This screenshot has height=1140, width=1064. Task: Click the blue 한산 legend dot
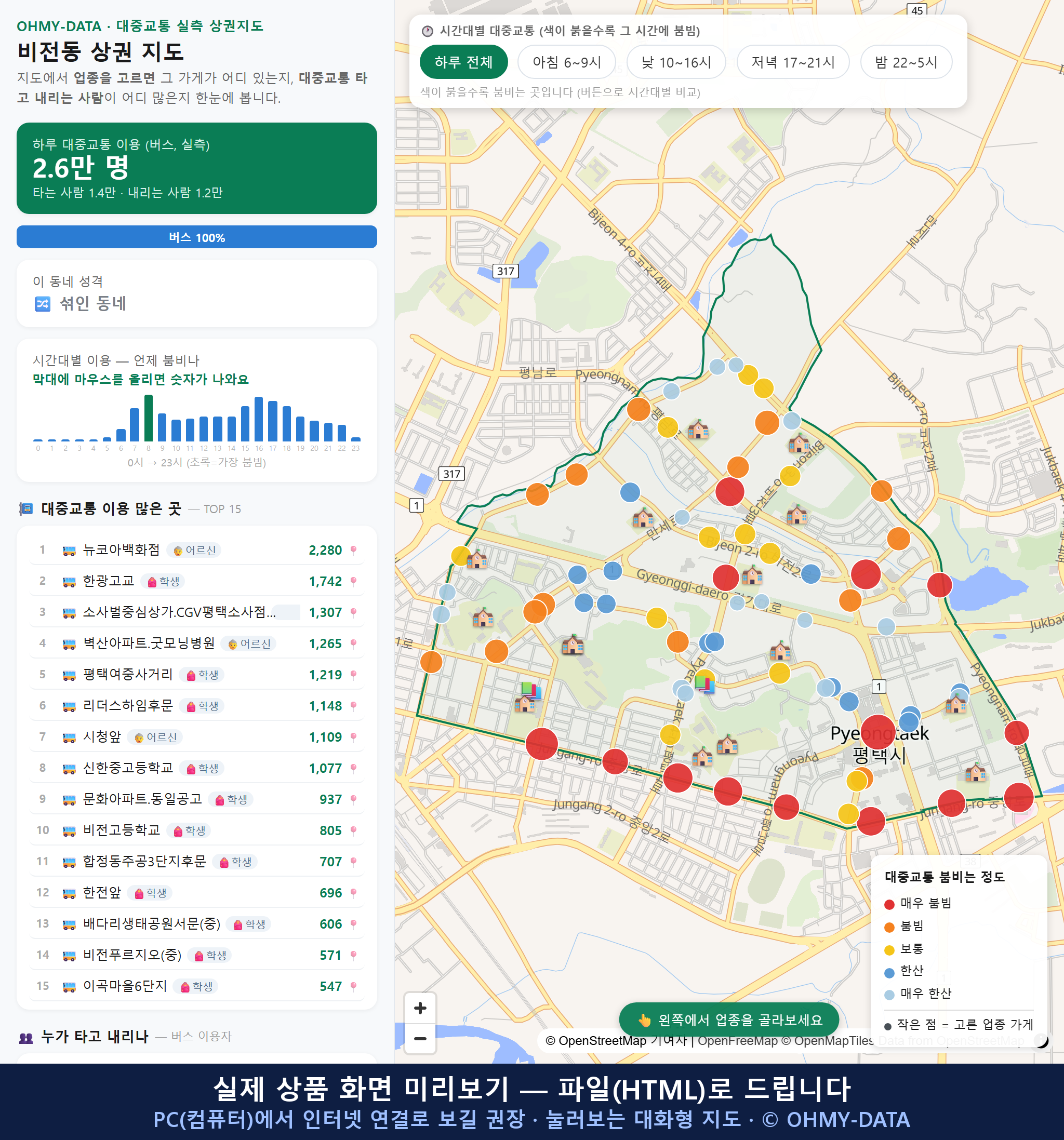click(889, 973)
